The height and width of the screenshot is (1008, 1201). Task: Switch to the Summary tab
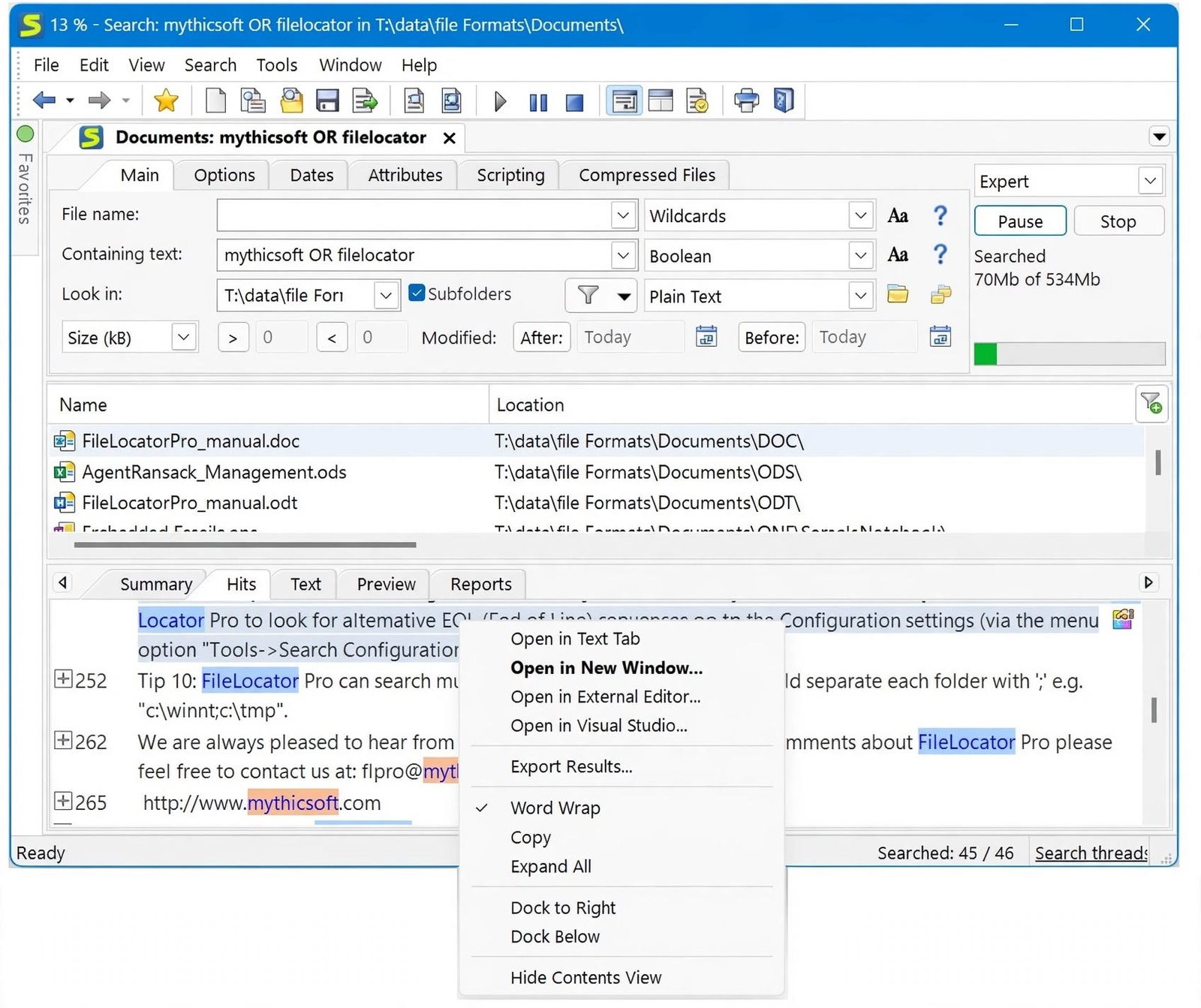156,584
